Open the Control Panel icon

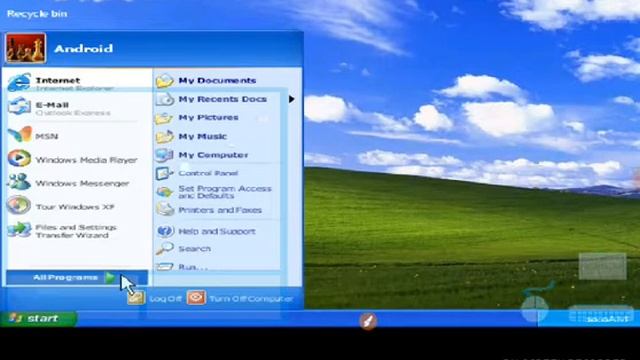(x=164, y=173)
